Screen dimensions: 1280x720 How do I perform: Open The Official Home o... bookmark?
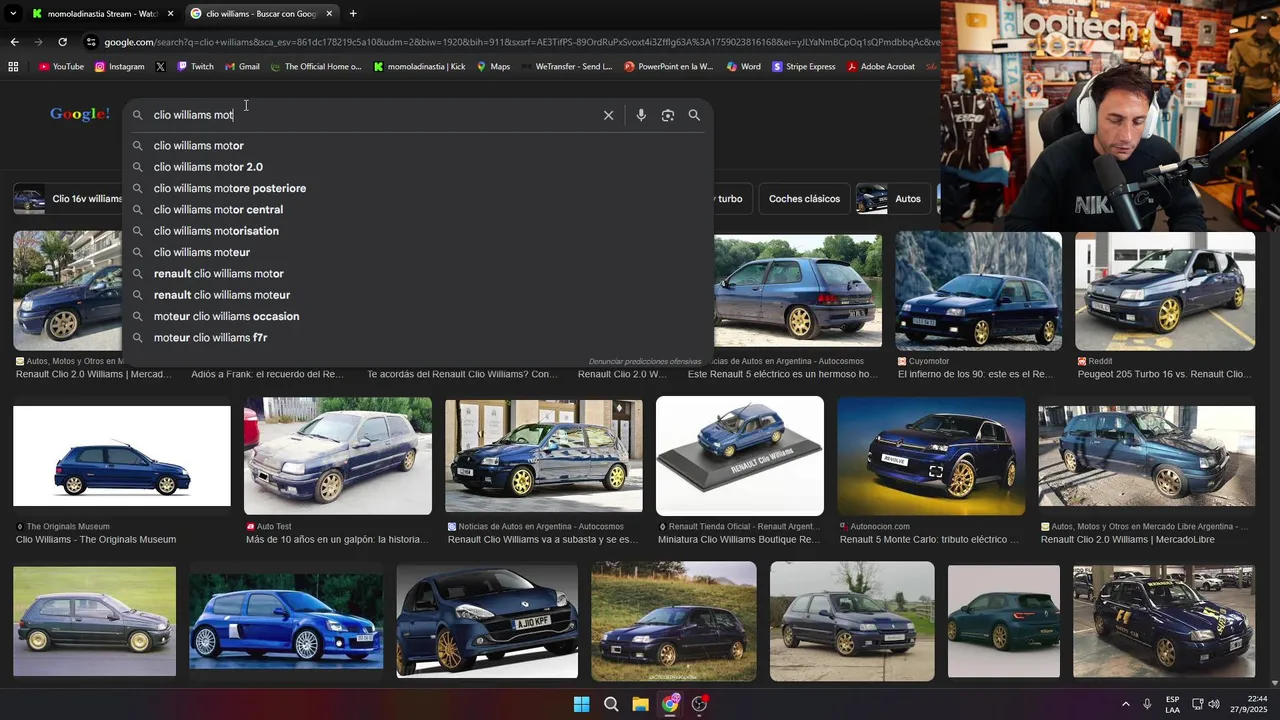316,67
